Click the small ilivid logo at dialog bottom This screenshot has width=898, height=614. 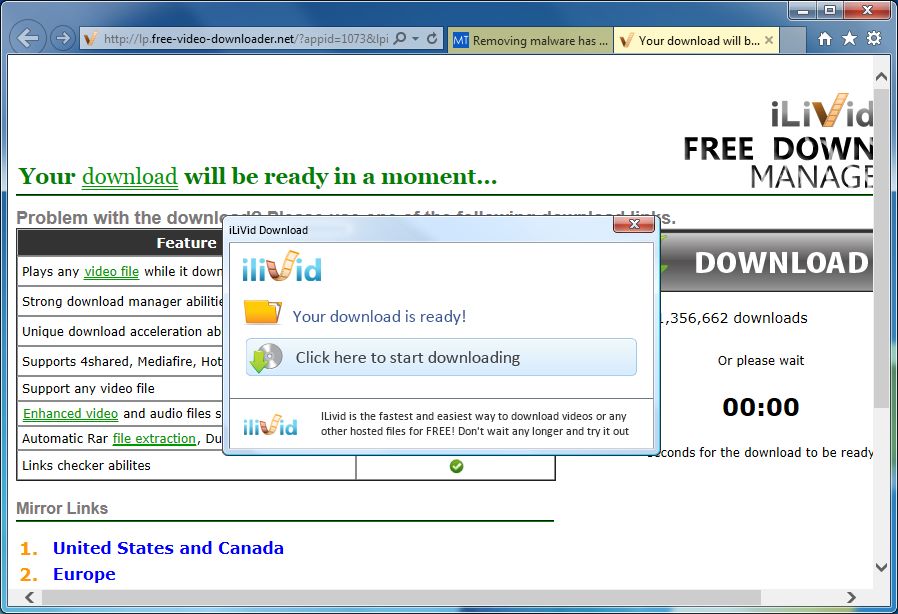click(270, 424)
